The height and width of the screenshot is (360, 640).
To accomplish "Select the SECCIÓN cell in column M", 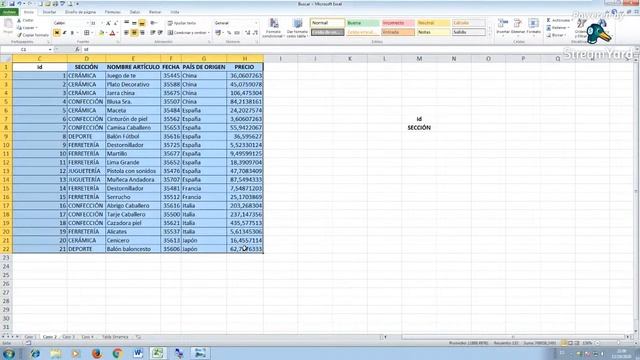I will click(x=419, y=128).
